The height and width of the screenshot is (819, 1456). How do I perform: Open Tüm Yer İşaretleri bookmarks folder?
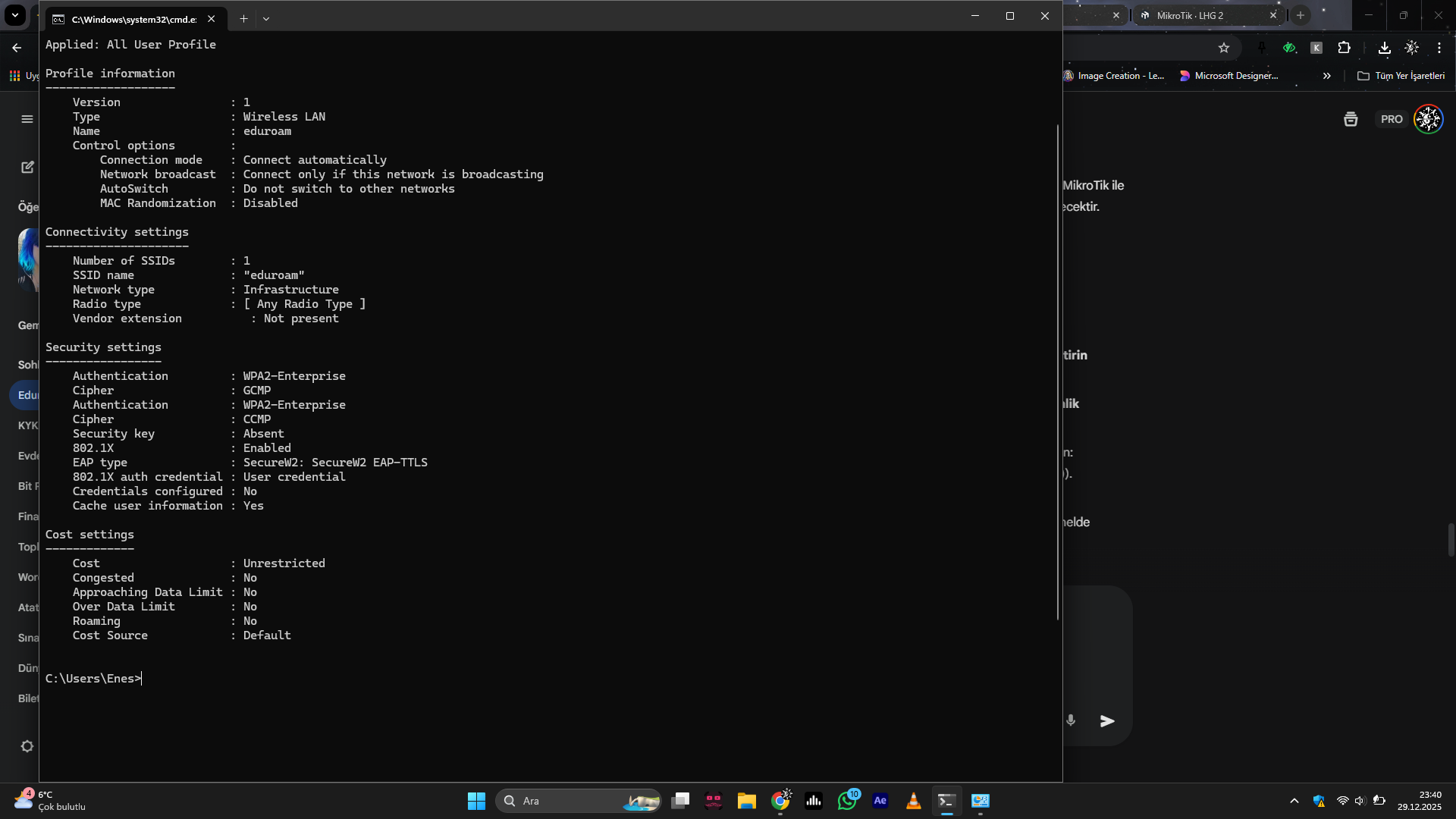1401,76
